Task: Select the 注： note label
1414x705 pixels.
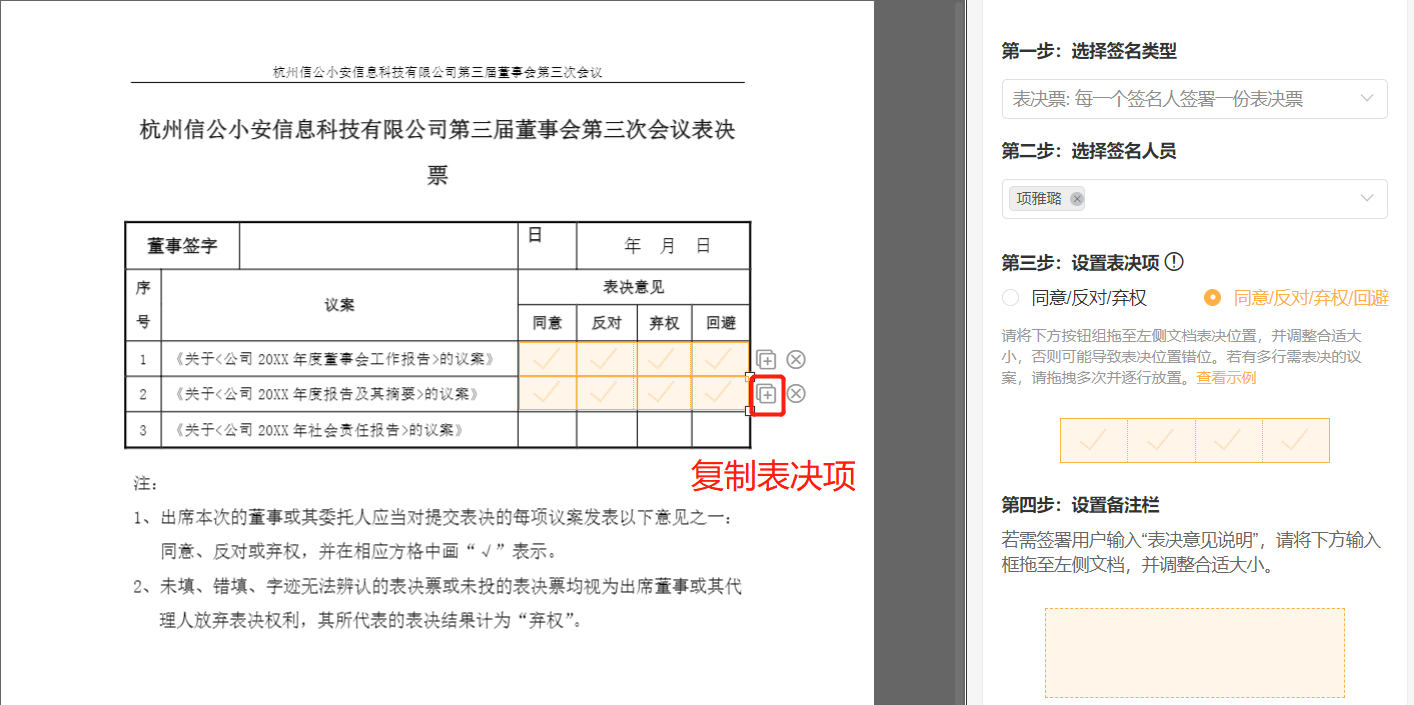Action: coord(146,484)
